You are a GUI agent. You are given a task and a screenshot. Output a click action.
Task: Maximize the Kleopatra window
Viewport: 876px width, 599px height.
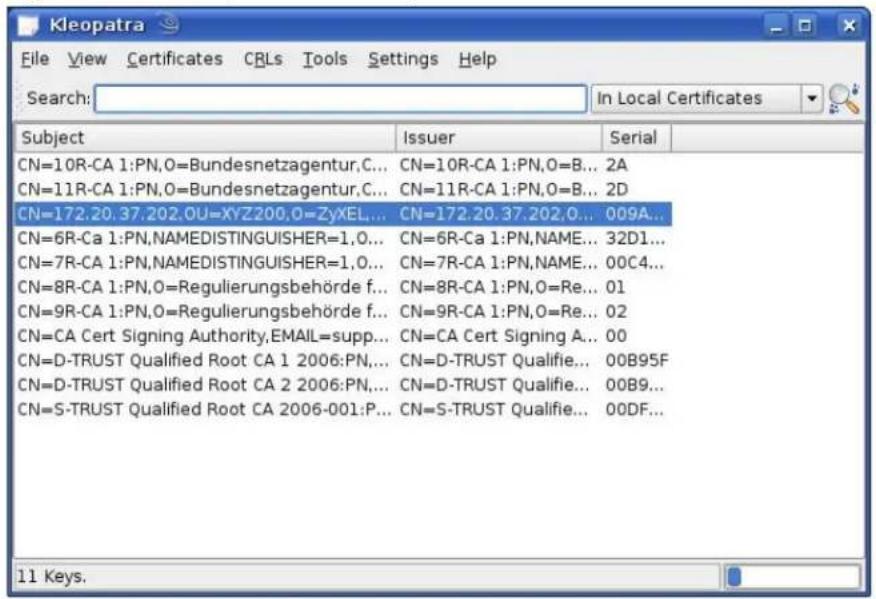[x=805, y=26]
